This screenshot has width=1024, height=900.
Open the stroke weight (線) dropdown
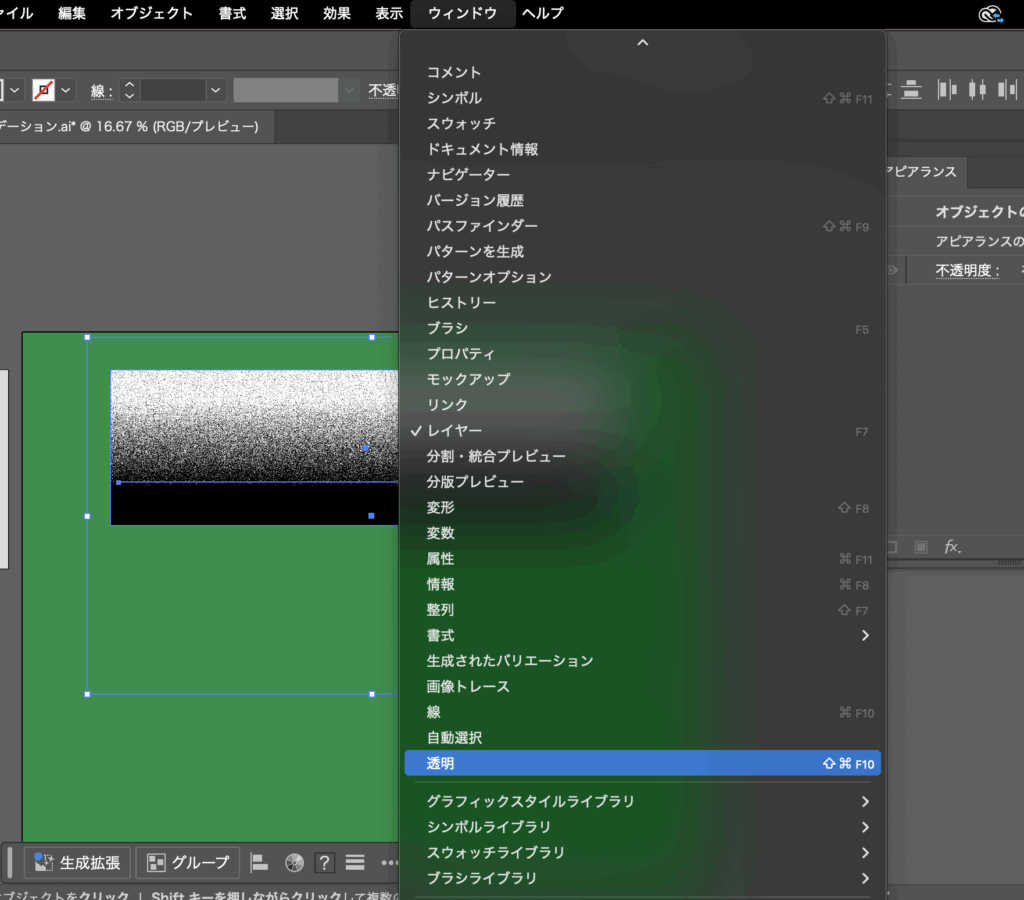(216, 90)
